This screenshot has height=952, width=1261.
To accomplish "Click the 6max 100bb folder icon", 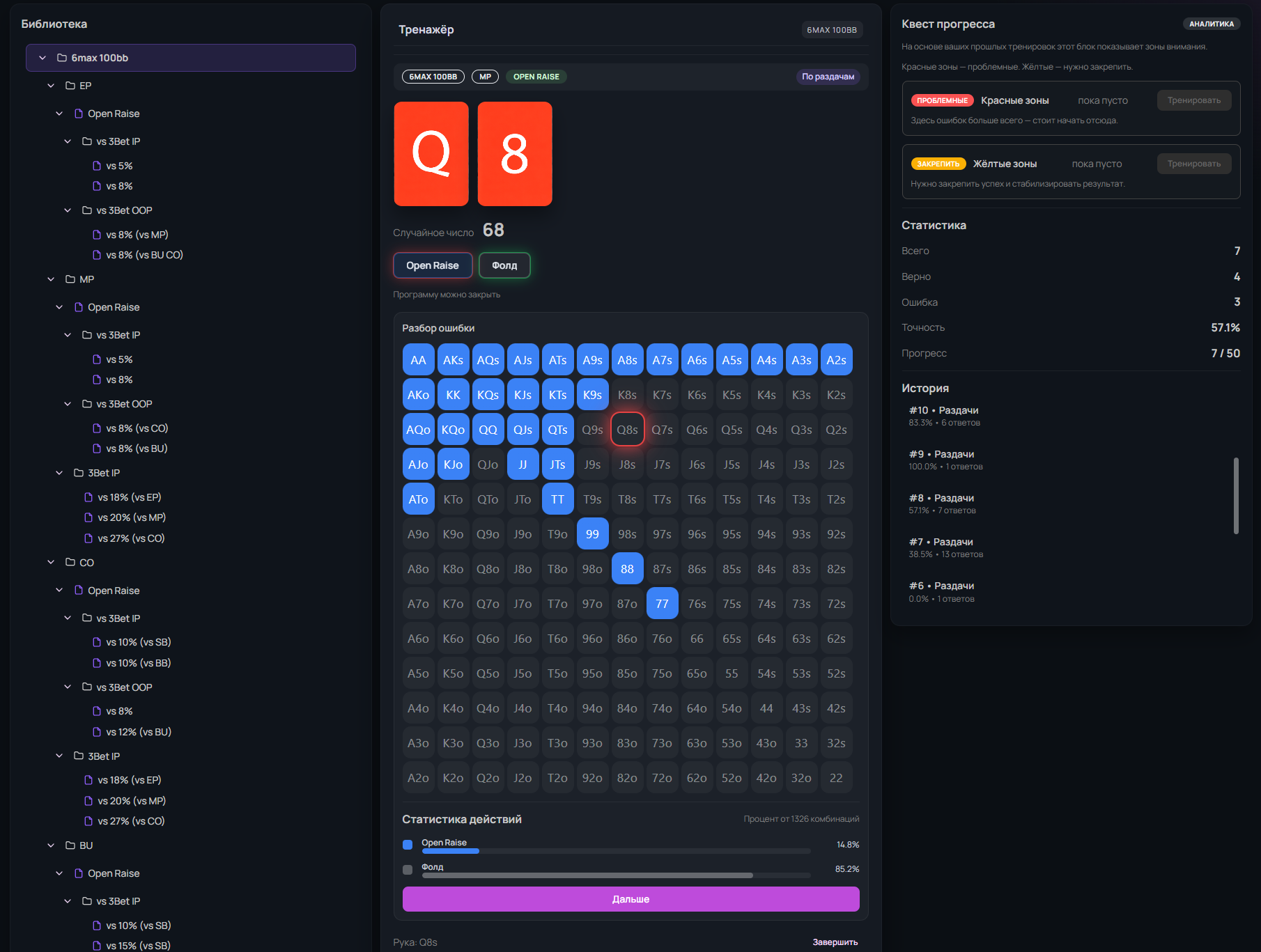I will tap(62, 58).
